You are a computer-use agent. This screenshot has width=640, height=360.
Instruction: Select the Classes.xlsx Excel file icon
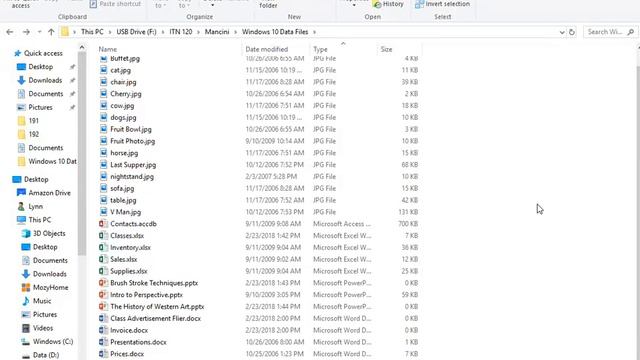103,236
